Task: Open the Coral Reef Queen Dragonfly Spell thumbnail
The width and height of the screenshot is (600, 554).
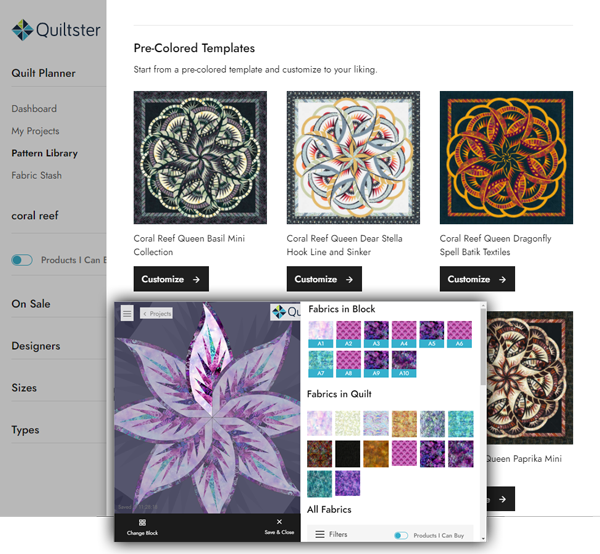Action: pos(506,158)
